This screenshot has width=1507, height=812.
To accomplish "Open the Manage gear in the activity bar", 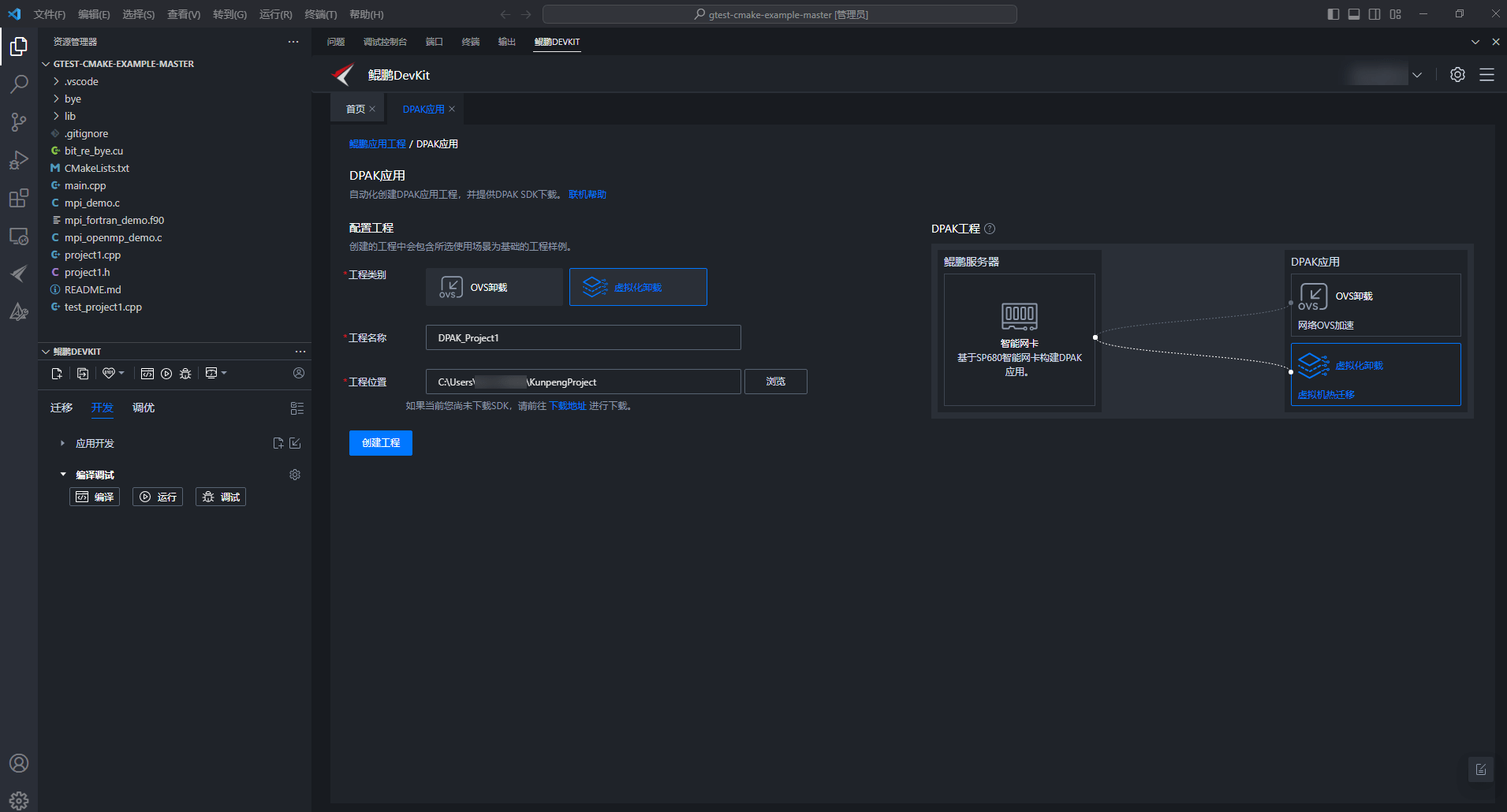I will [x=19, y=800].
